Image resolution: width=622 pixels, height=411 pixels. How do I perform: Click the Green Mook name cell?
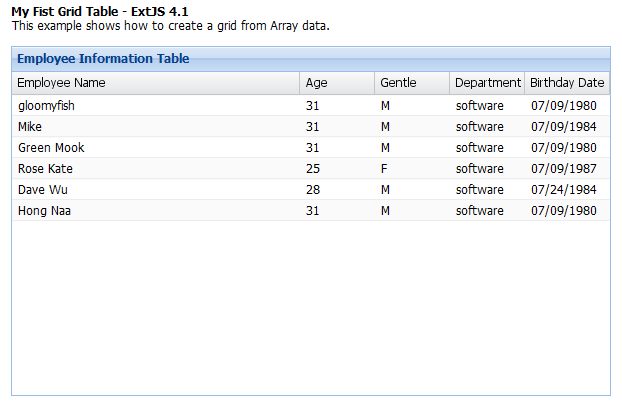click(x=51, y=148)
